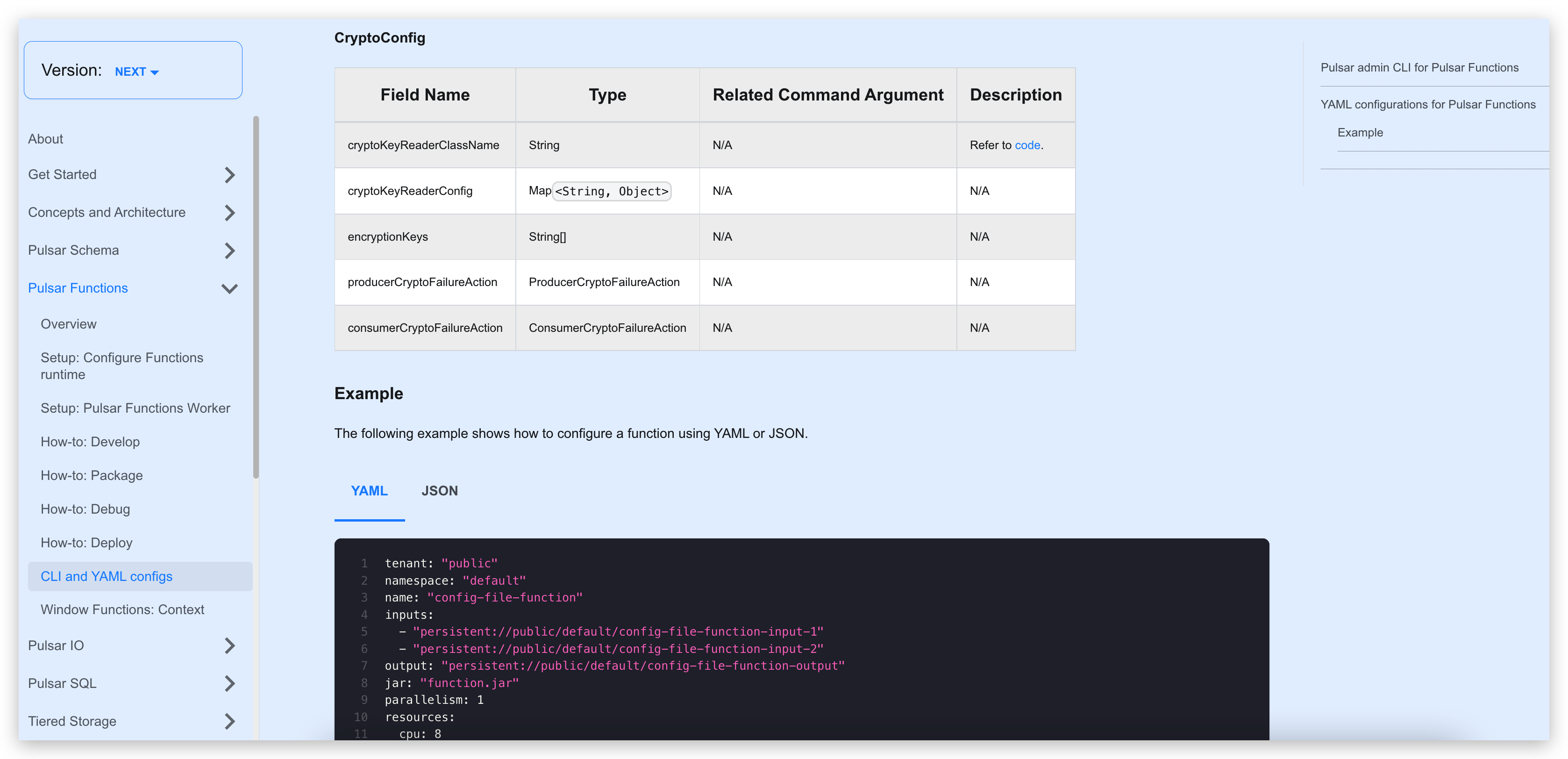The image size is (1568, 759).
Task: Expand the Get Started section chevron
Action: (x=229, y=175)
